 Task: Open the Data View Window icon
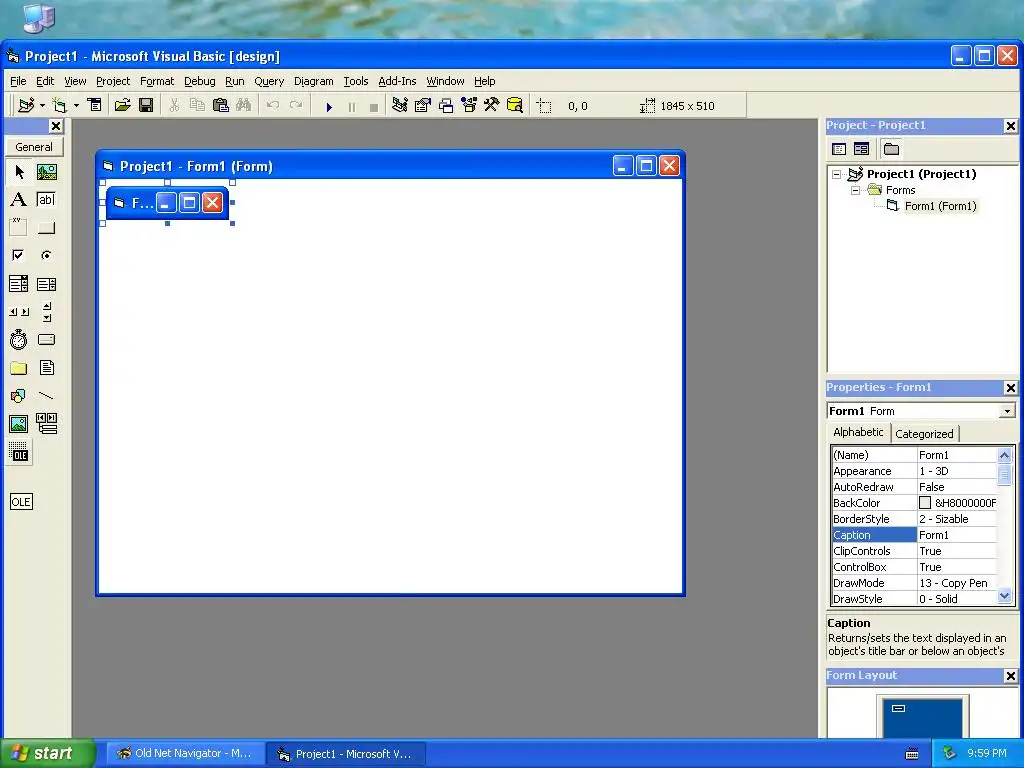(x=515, y=105)
